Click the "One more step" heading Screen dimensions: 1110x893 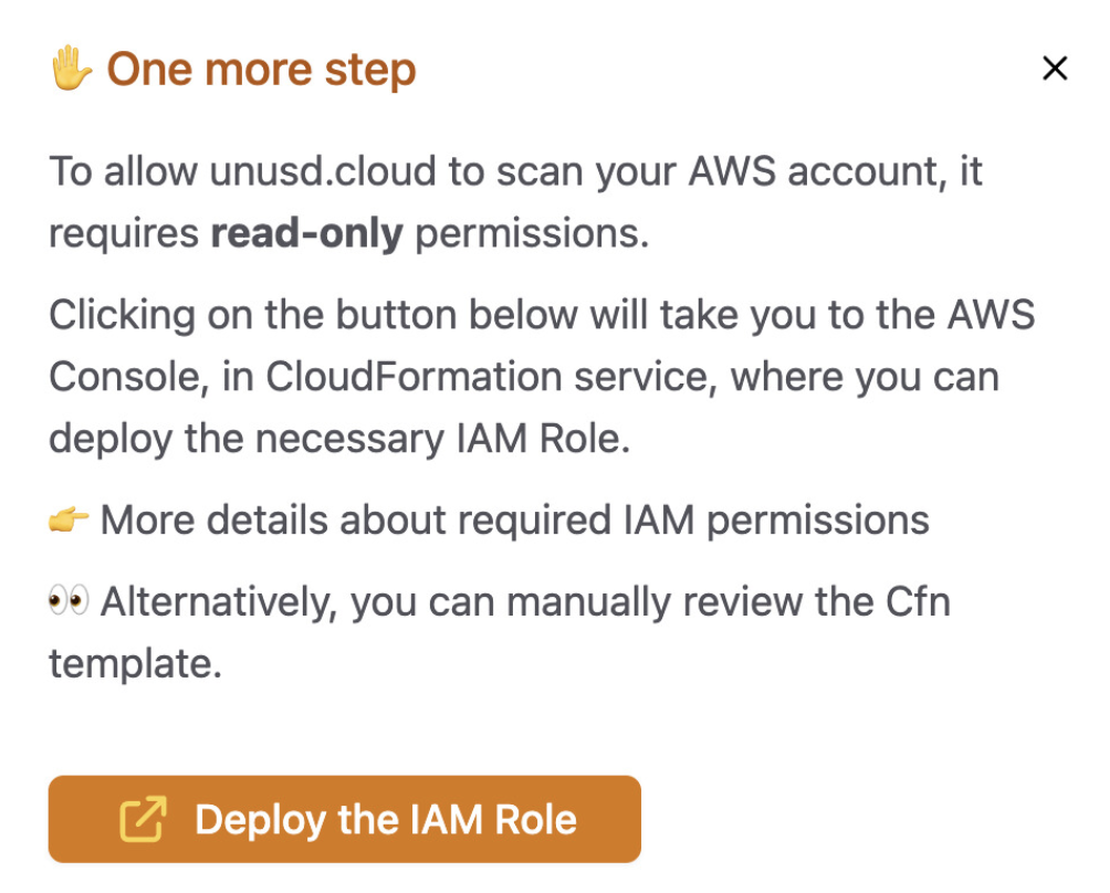coord(261,70)
